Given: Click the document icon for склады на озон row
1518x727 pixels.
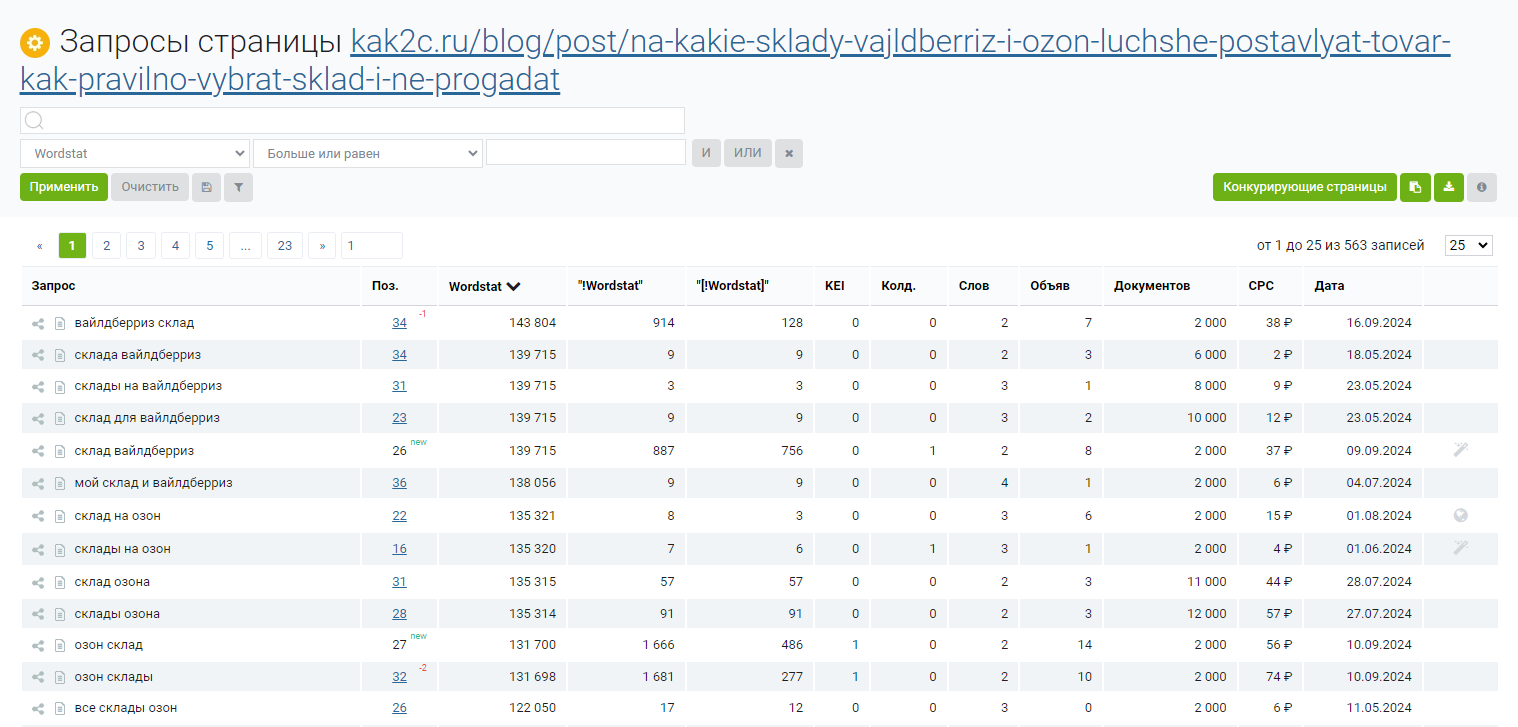Looking at the screenshot, I should pos(60,549).
